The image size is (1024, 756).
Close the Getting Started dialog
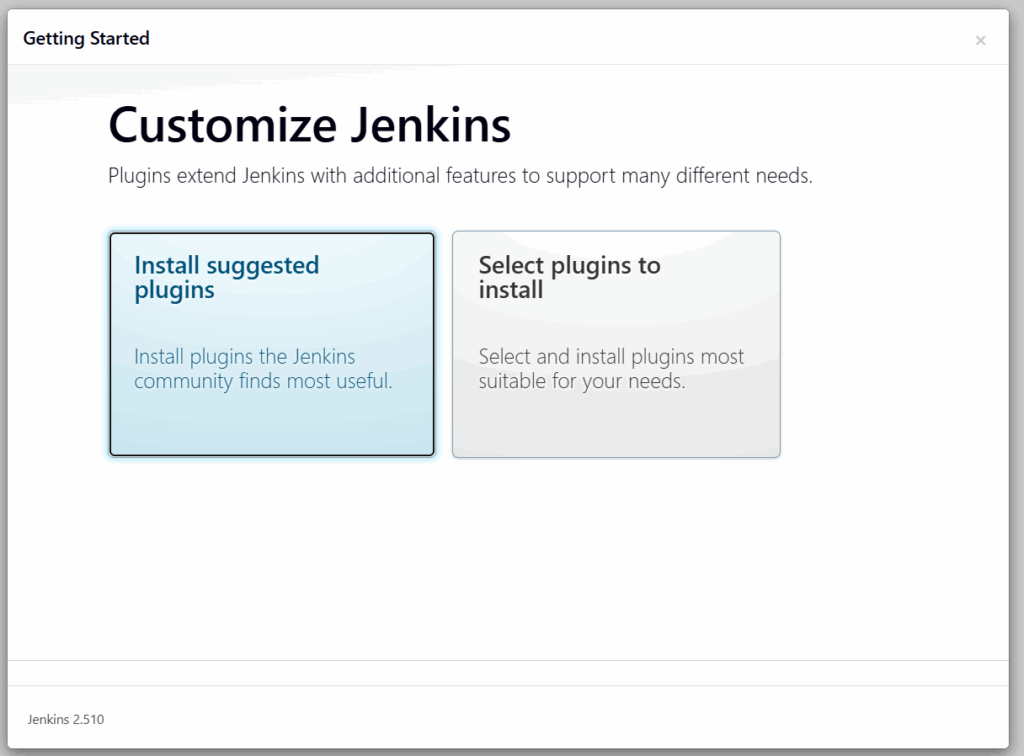point(980,40)
